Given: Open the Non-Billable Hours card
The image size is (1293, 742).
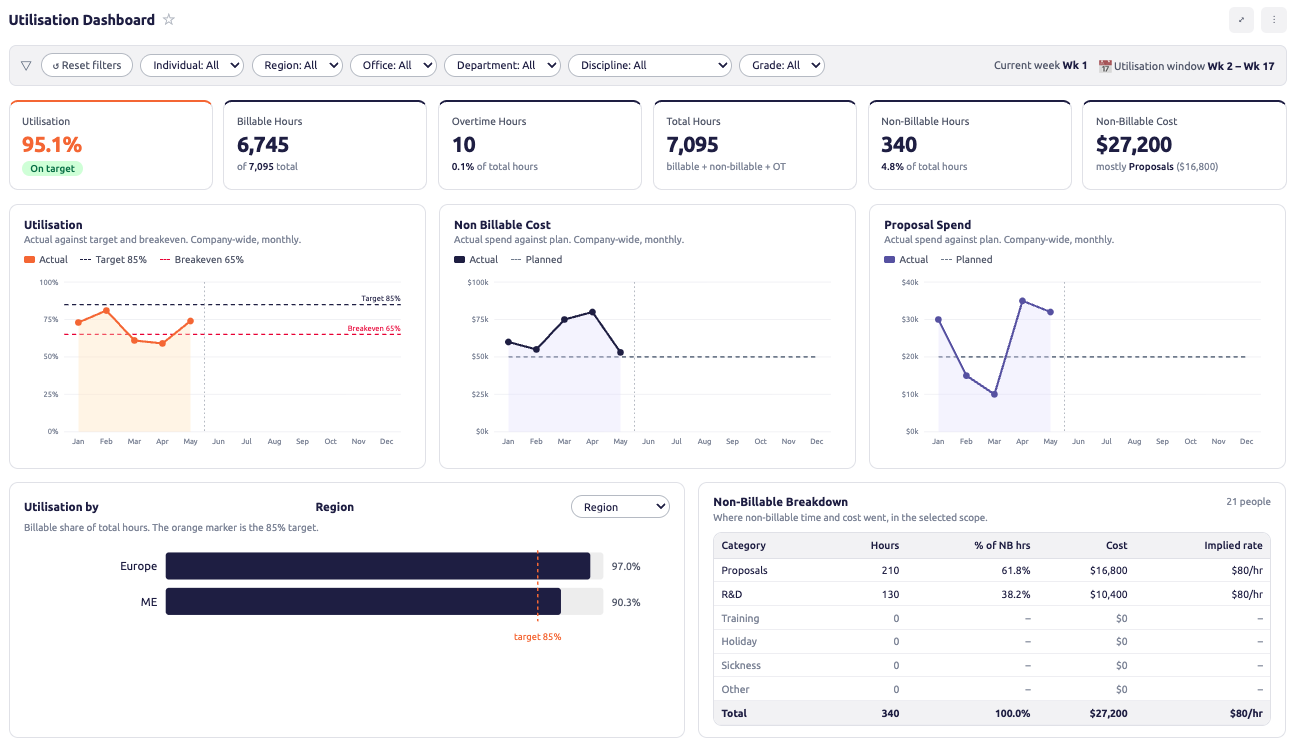Looking at the screenshot, I should 970,145.
